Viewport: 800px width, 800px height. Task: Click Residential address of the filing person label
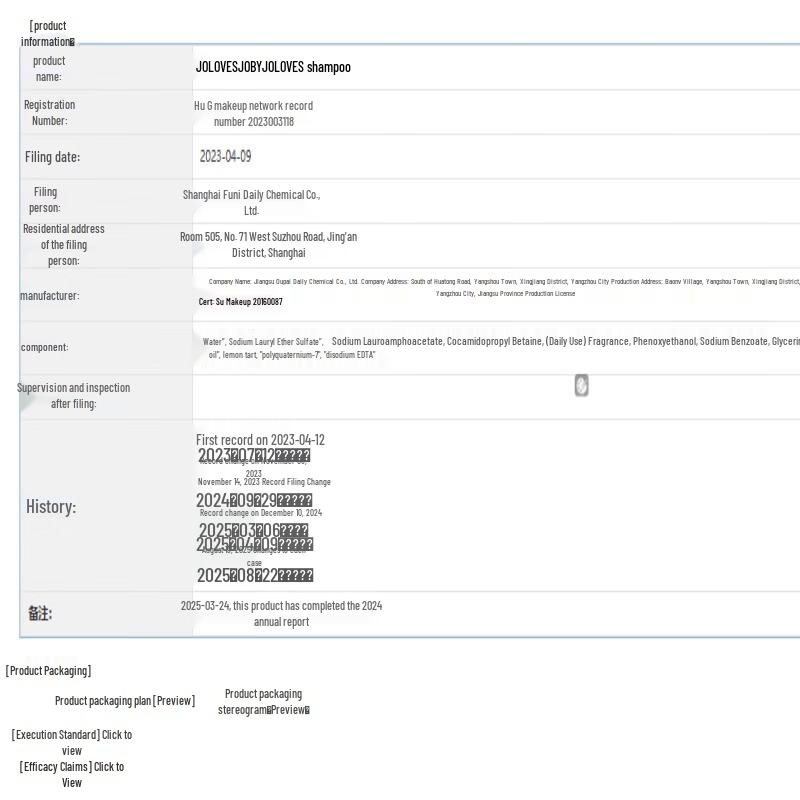(64, 244)
